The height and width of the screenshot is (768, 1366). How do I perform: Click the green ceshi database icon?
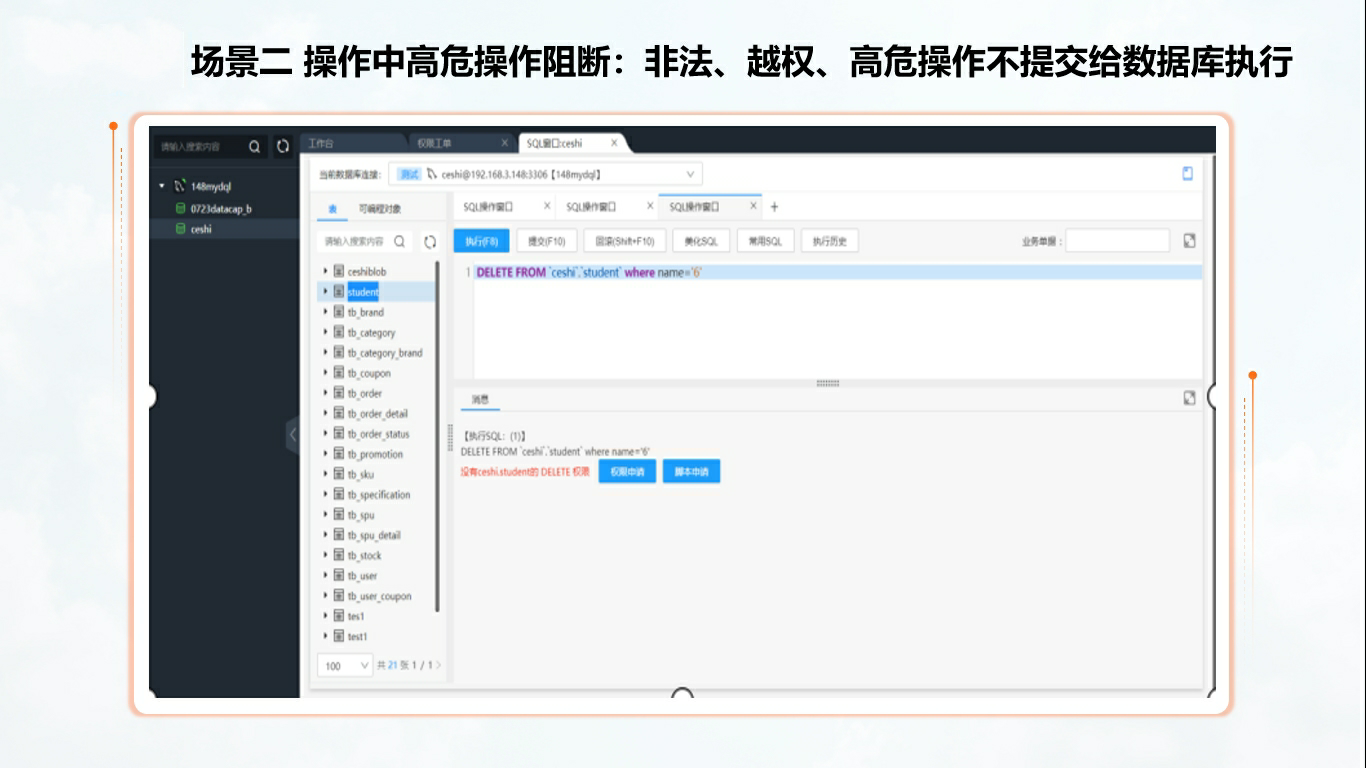click(181, 229)
